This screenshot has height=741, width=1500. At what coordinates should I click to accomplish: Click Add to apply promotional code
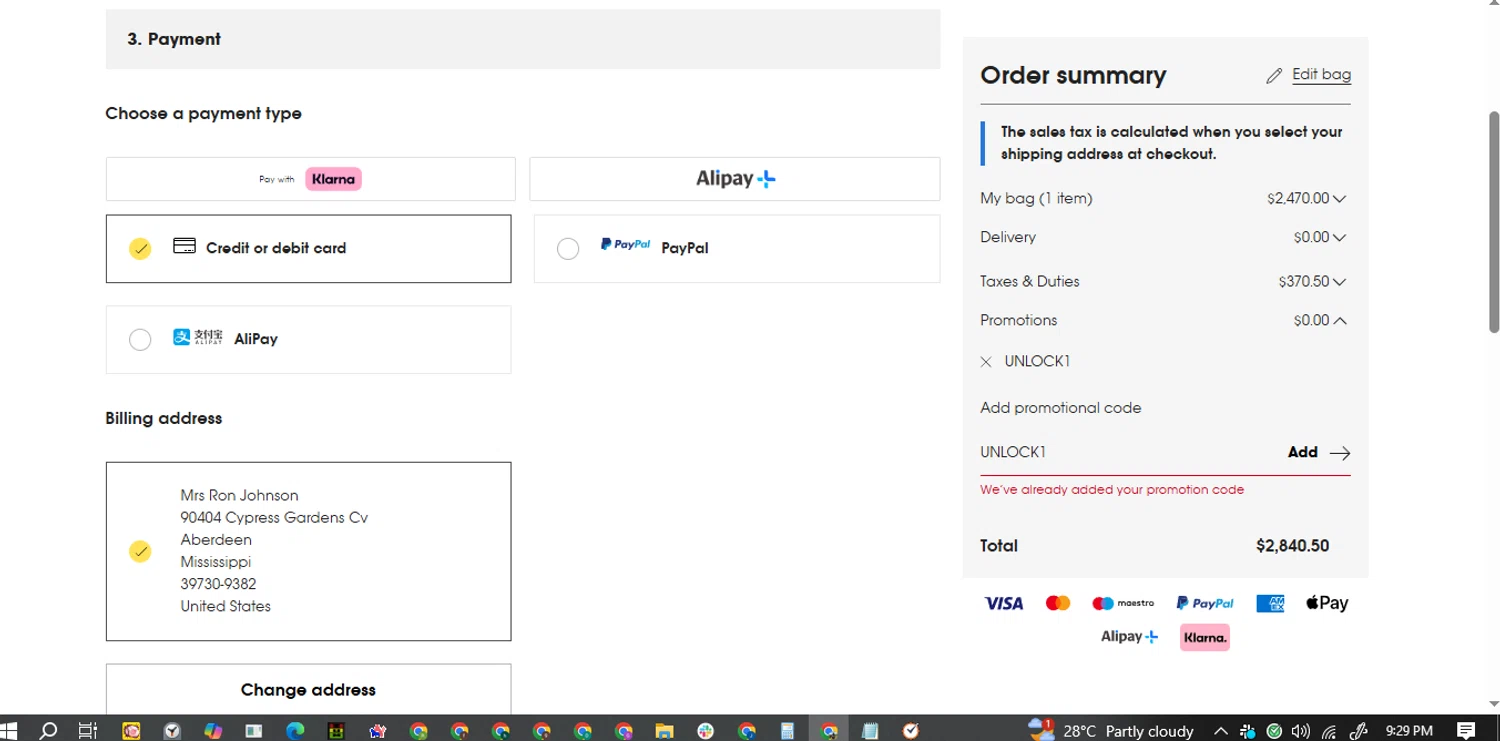pyautogui.click(x=1302, y=453)
